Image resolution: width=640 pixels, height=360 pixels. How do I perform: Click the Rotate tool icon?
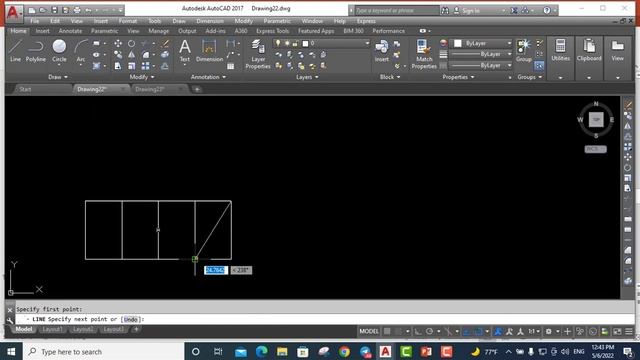[131, 43]
